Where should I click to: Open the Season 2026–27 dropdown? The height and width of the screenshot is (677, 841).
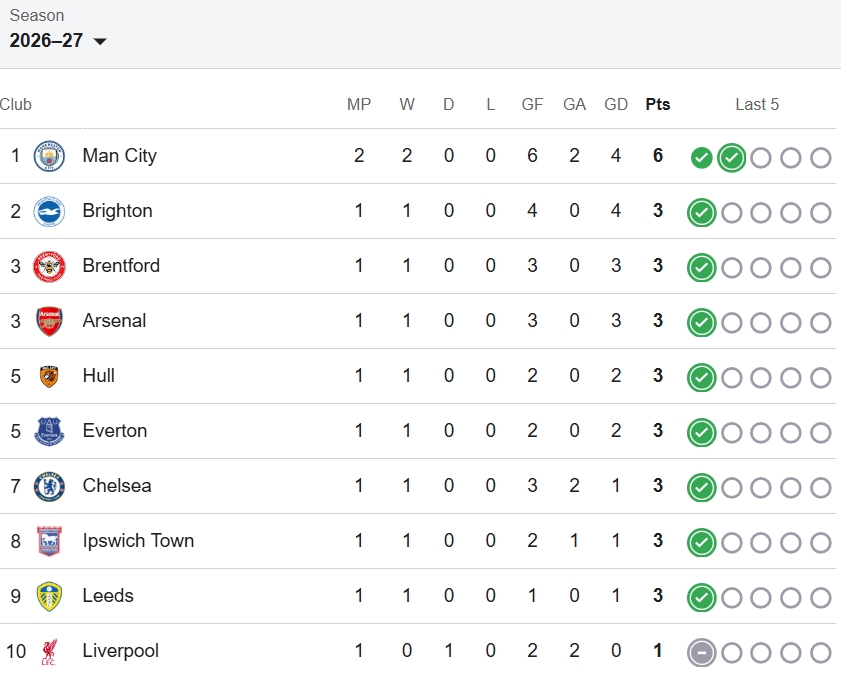[x=58, y=40]
